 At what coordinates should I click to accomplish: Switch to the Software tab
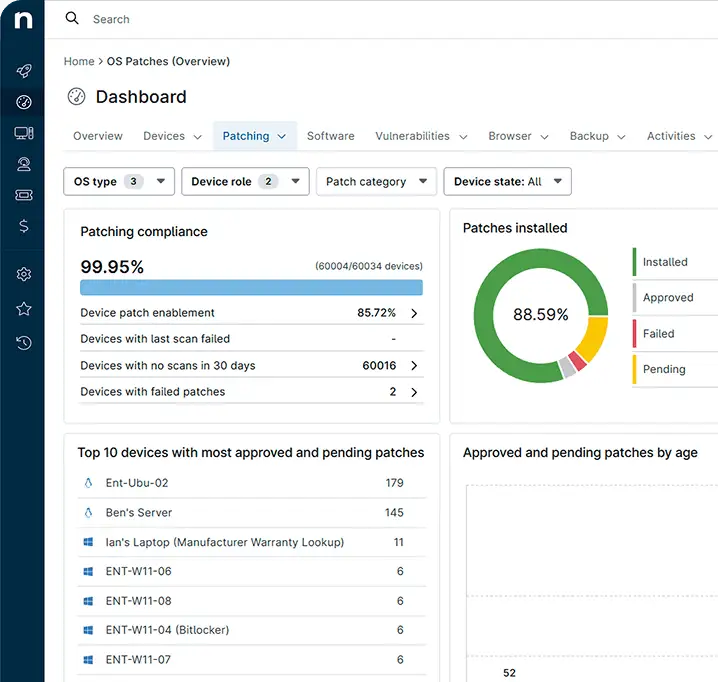[331, 136]
